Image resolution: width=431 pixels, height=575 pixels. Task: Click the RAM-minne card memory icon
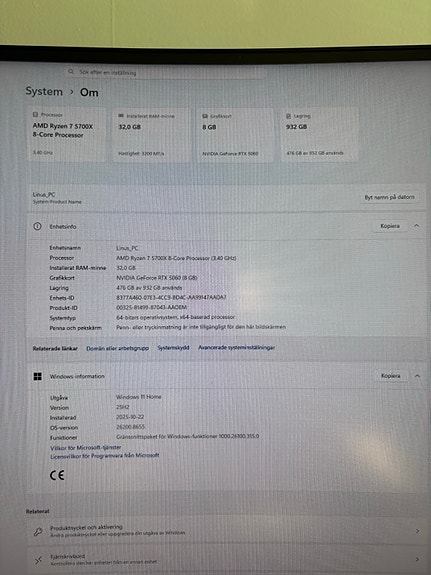pos(121,116)
